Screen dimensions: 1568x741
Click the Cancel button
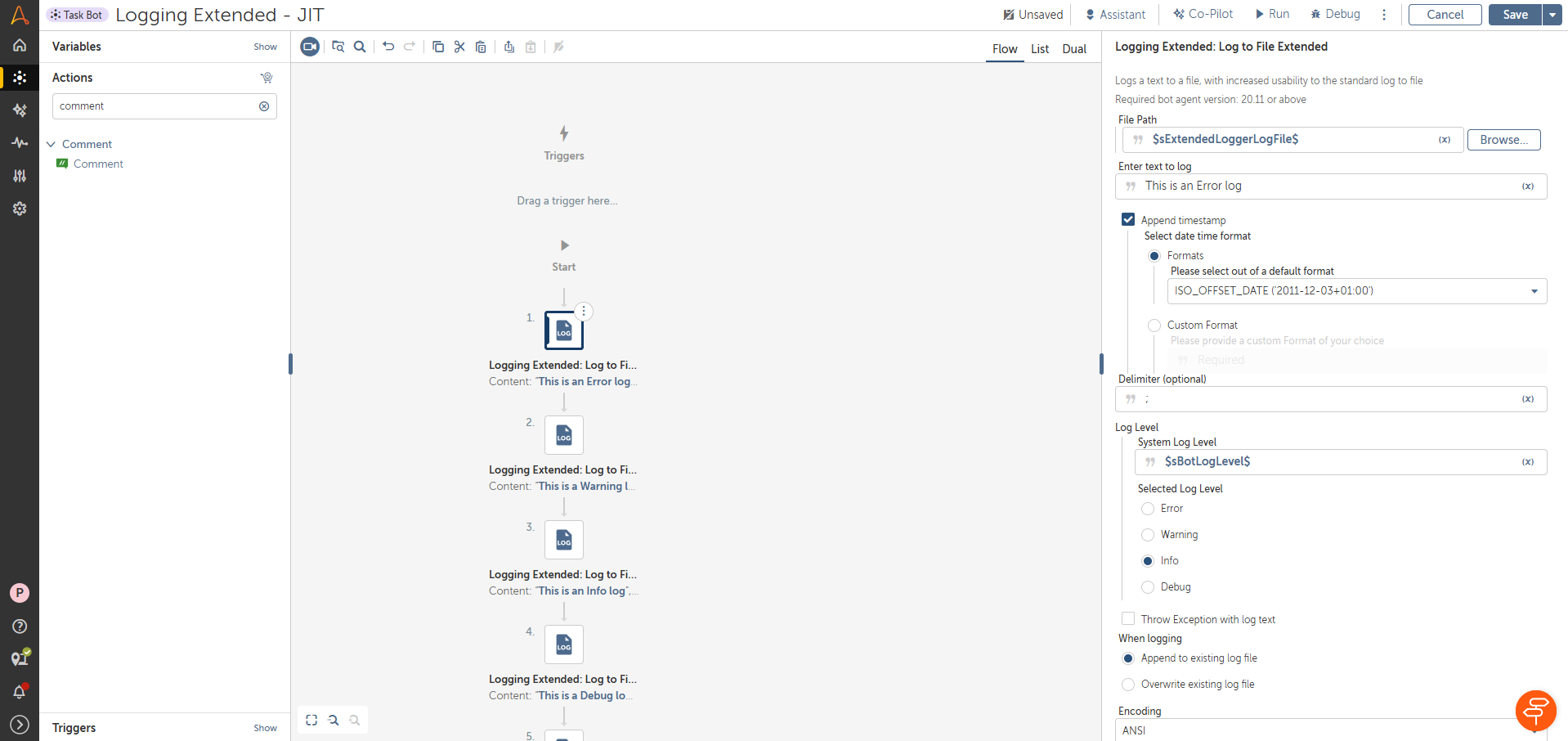[x=1445, y=15]
